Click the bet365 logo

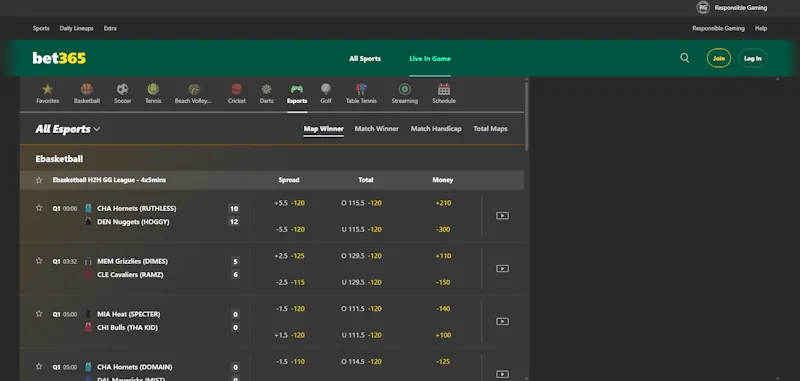point(59,59)
